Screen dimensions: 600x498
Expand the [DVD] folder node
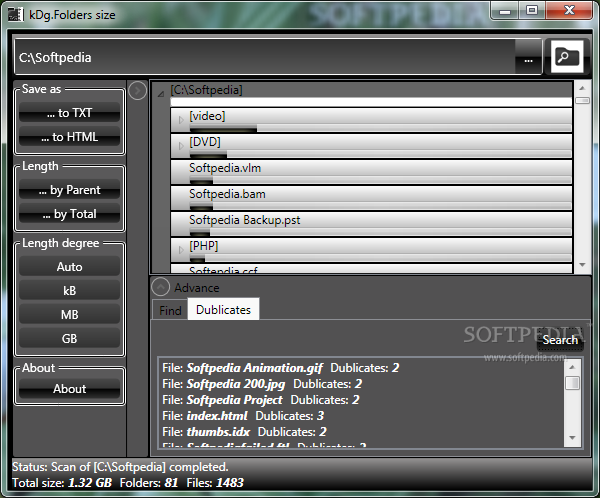coord(181,146)
